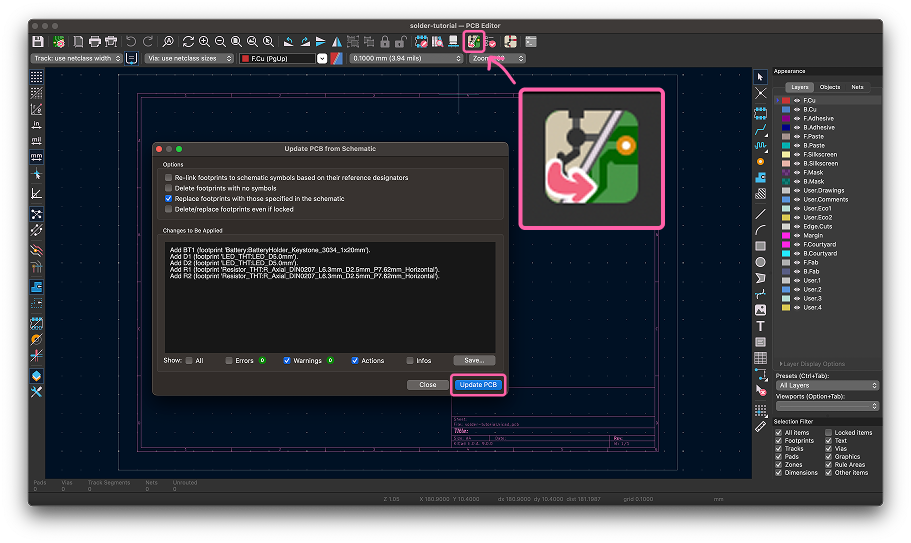Click the Undo arrow icon
Image resolution: width=911 pixels, height=543 pixels.
coord(131,42)
